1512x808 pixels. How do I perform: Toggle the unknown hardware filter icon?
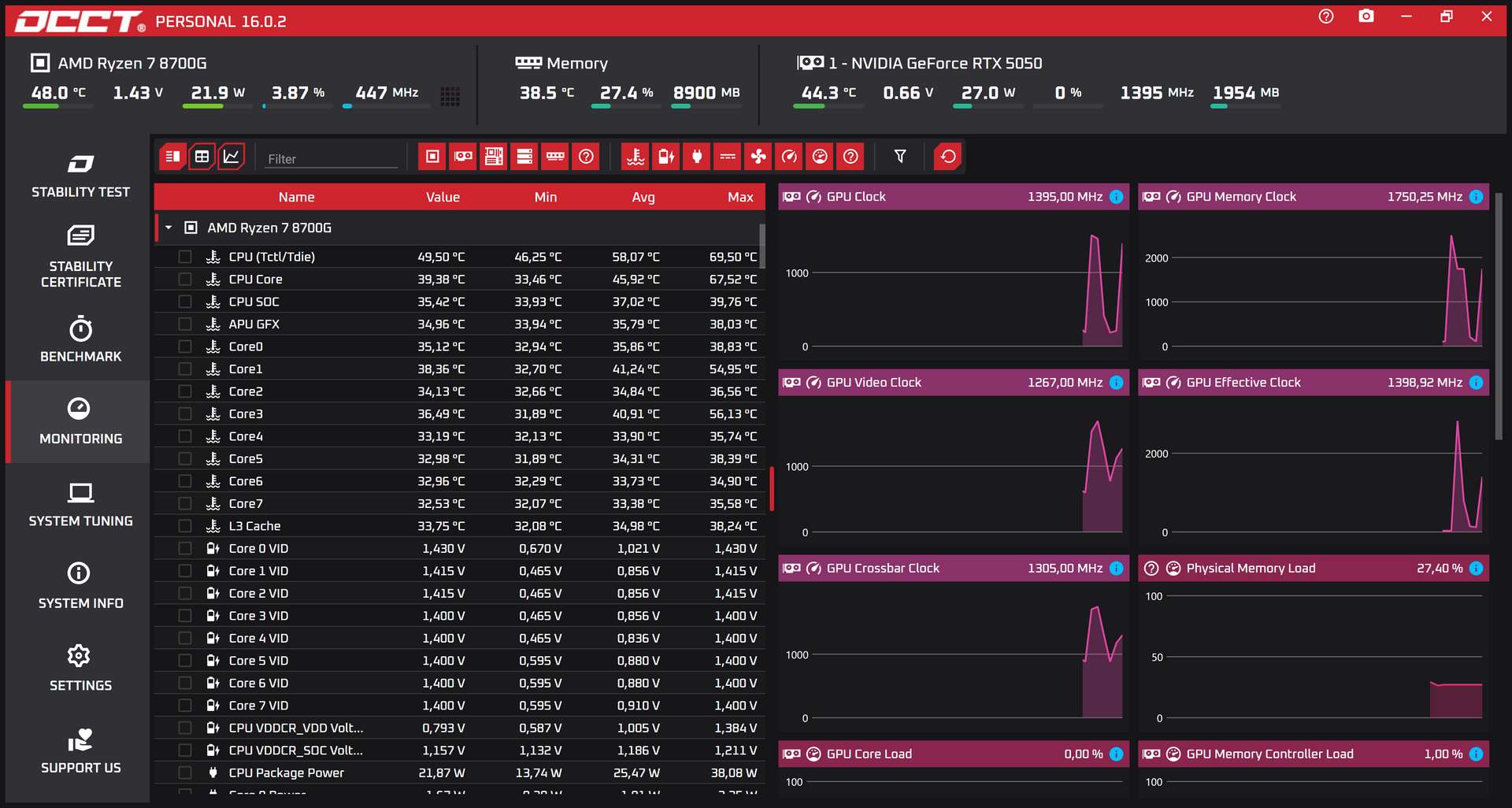tap(586, 157)
